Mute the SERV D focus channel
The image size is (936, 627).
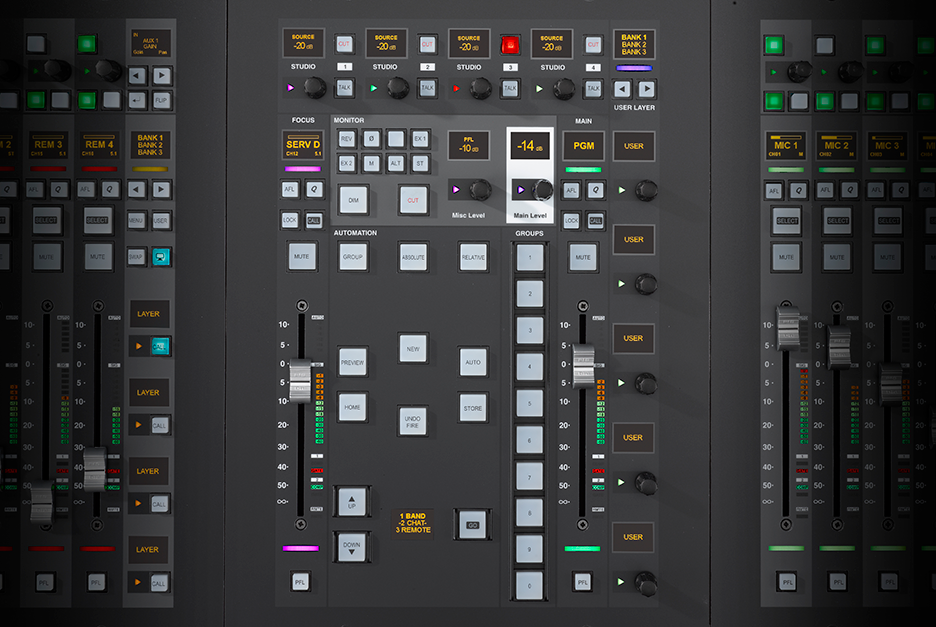click(302, 256)
